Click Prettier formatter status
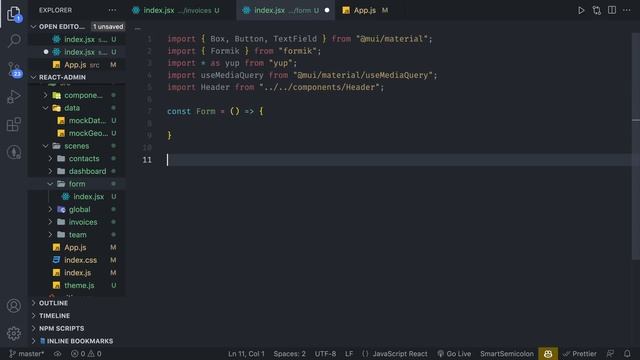Screen dimensions: 640x360 pos(580,353)
